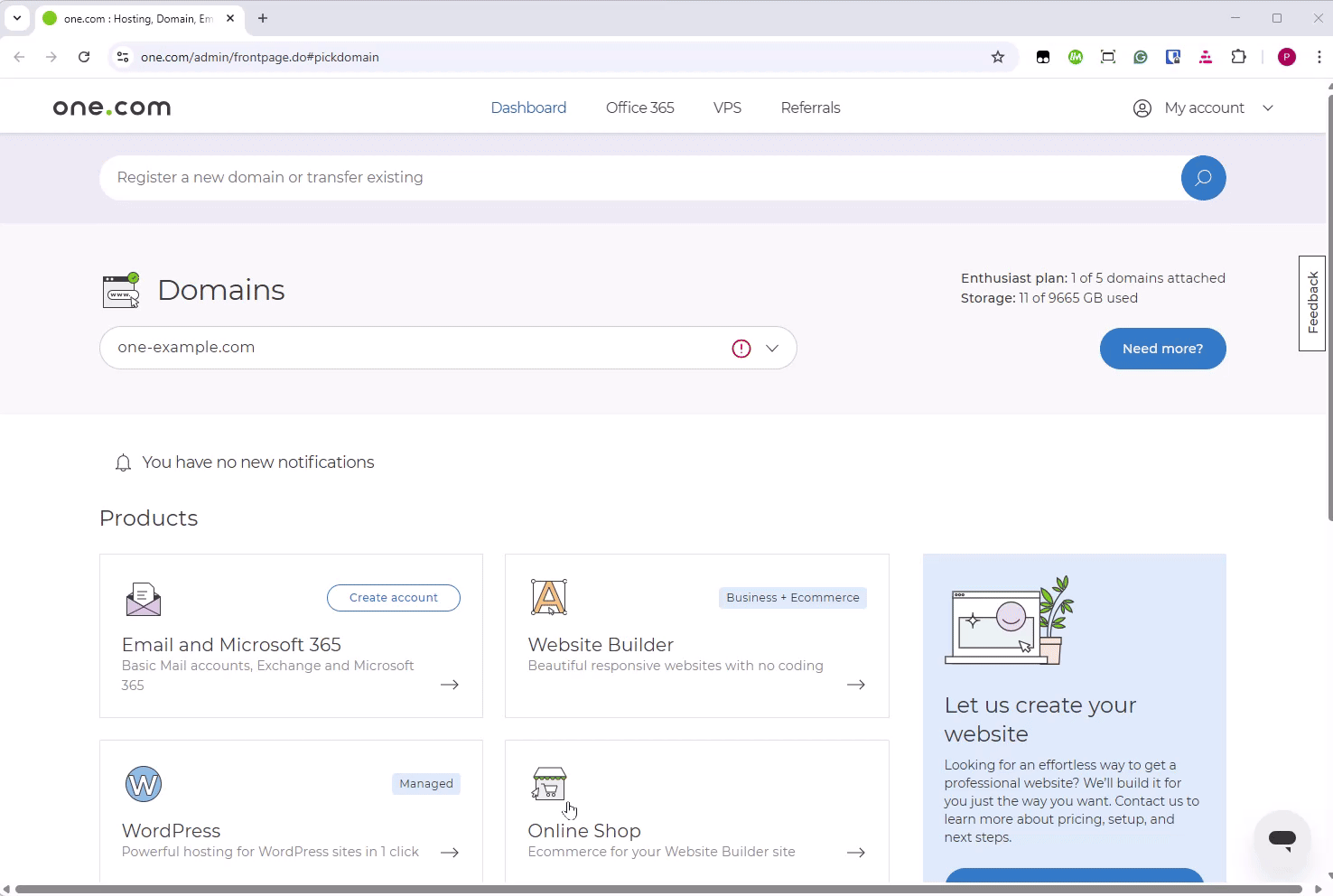Expand the one-example.com domain dropdown
The image size is (1333, 896).
click(772, 348)
